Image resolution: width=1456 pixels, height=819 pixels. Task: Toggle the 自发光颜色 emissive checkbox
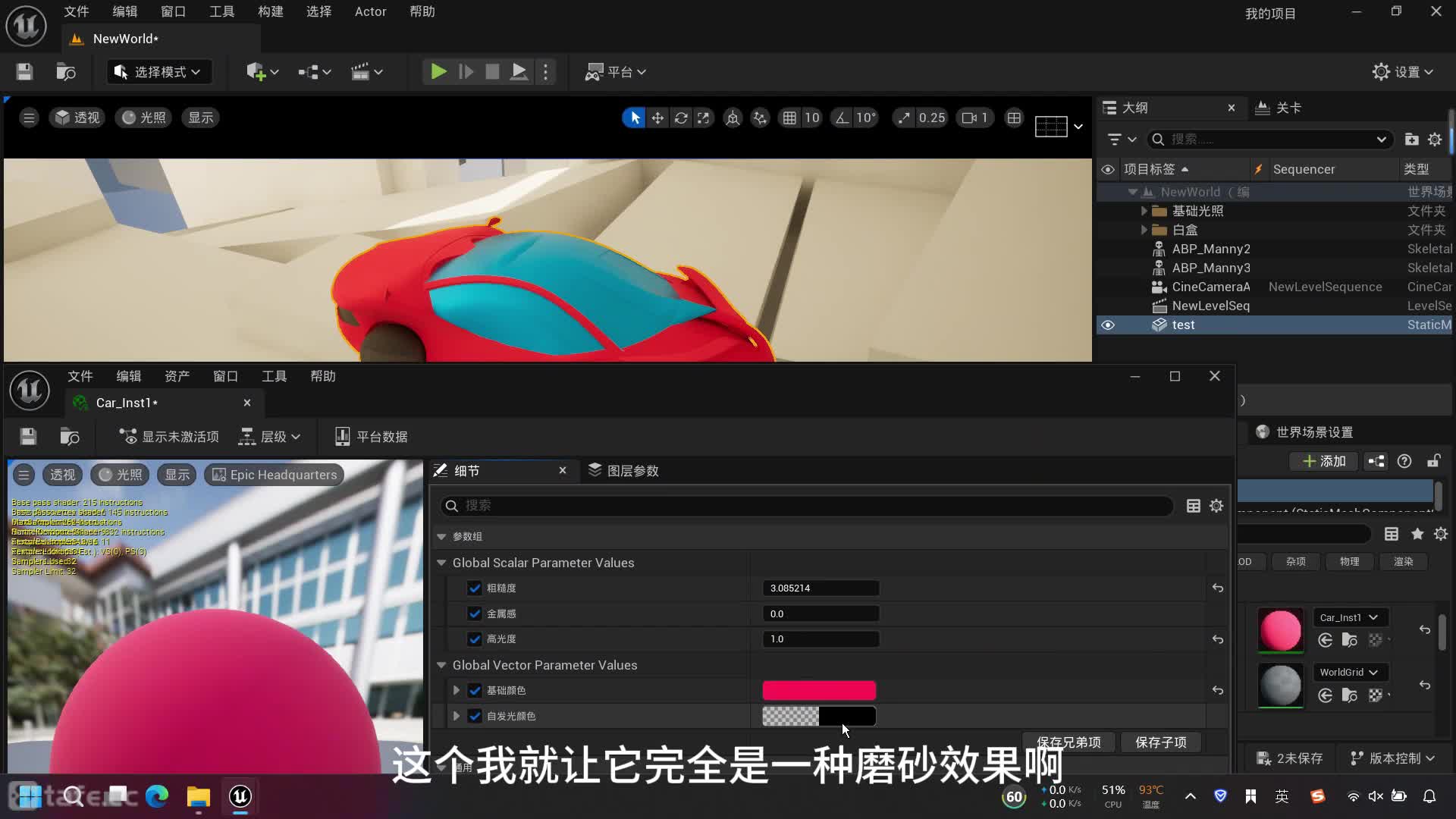tap(475, 716)
